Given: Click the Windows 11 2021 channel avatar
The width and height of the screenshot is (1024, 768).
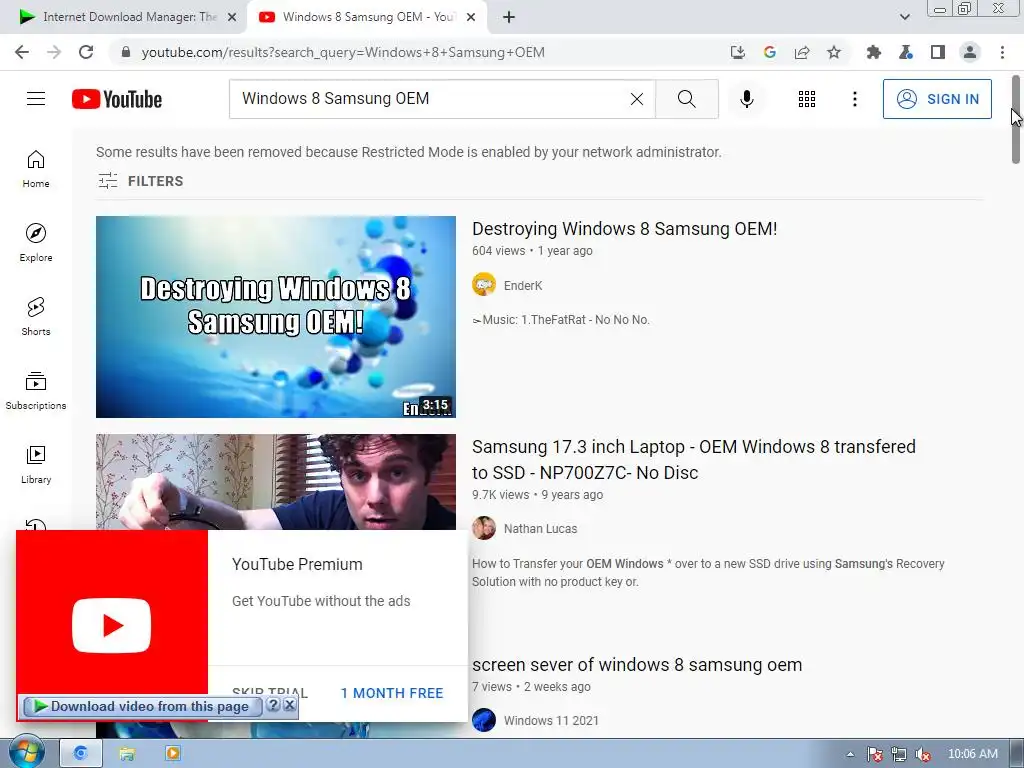Looking at the screenshot, I should pyautogui.click(x=484, y=720).
